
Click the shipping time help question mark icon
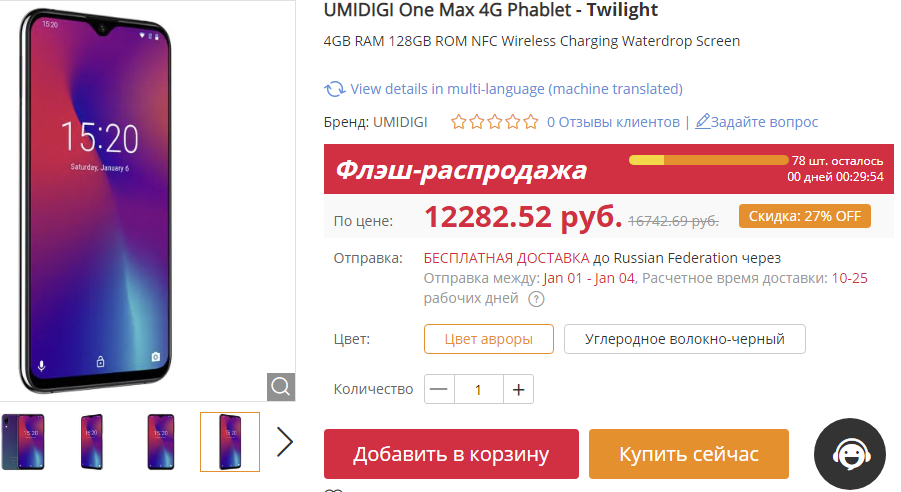(537, 299)
